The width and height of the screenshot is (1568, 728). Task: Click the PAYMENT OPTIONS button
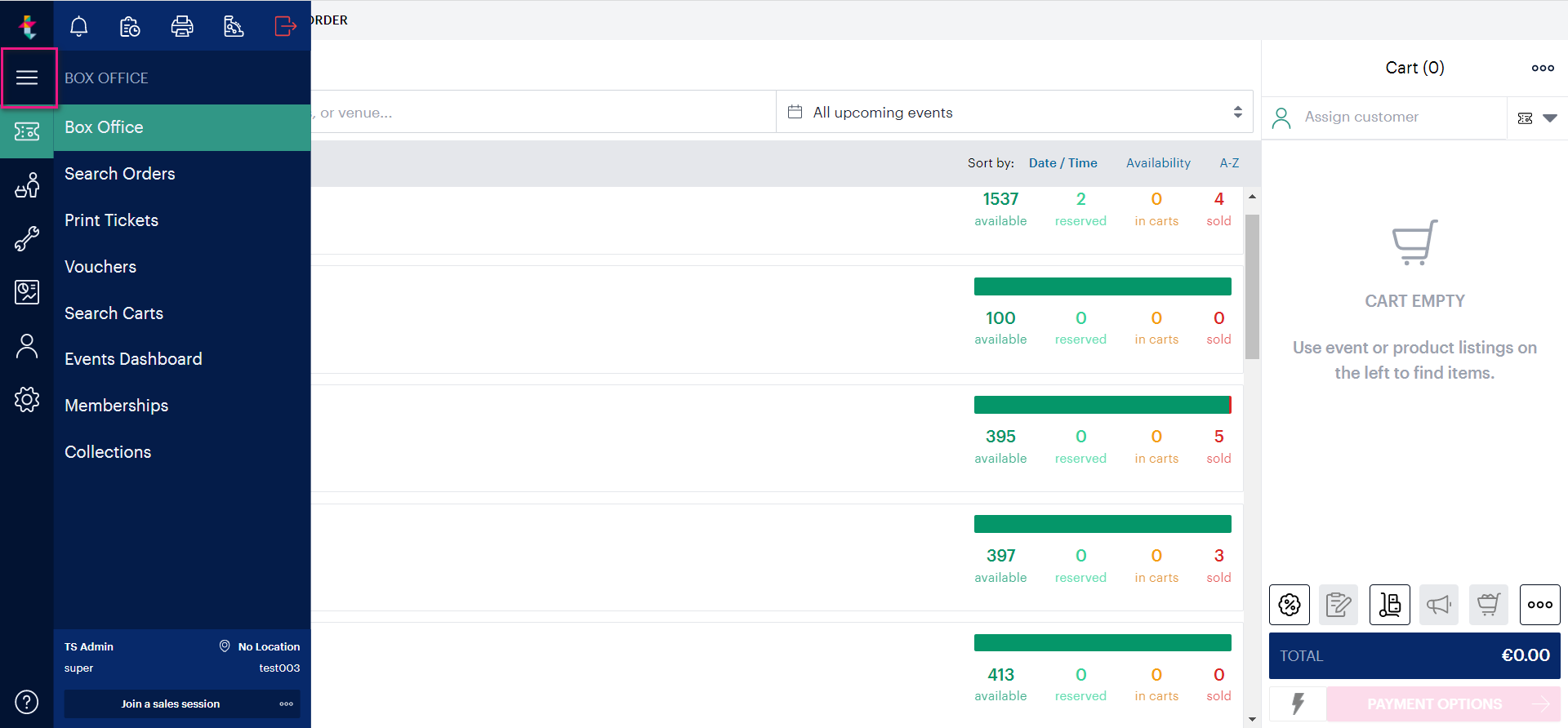pyautogui.click(x=1443, y=704)
